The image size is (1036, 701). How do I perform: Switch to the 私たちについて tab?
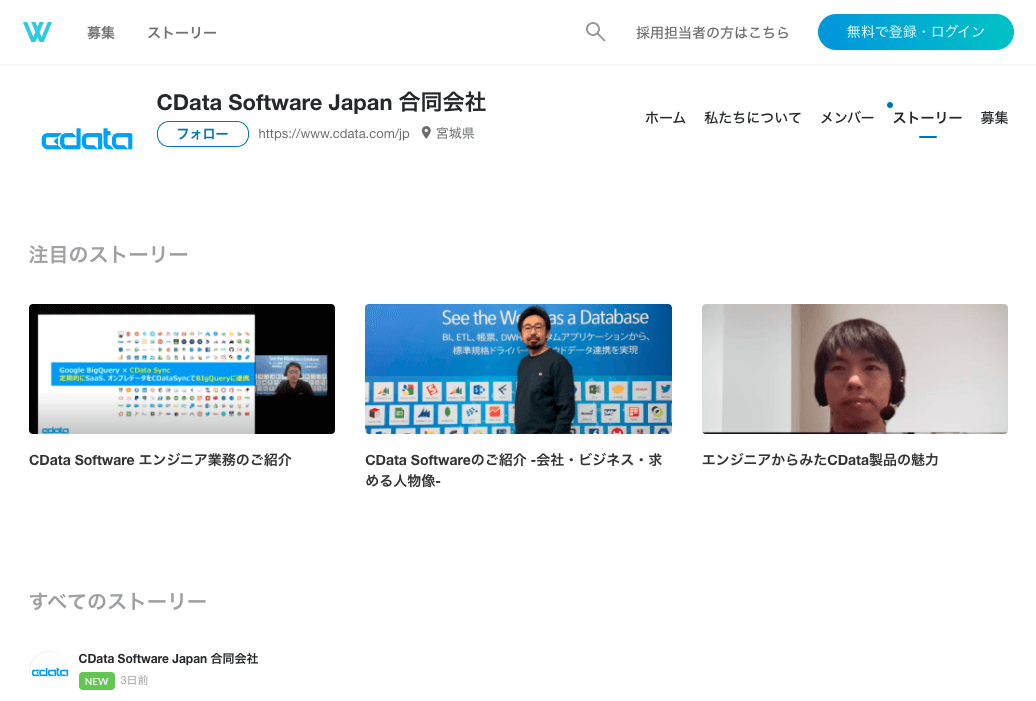(753, 118)
